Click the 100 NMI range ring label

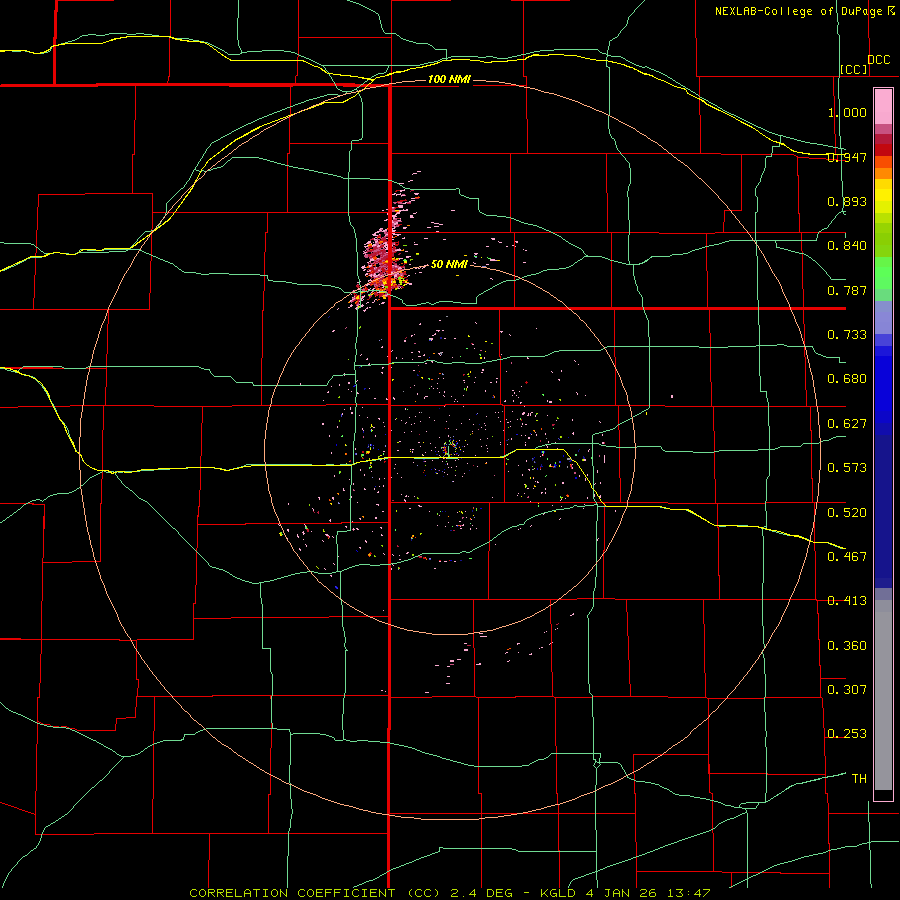pos(449,79)
